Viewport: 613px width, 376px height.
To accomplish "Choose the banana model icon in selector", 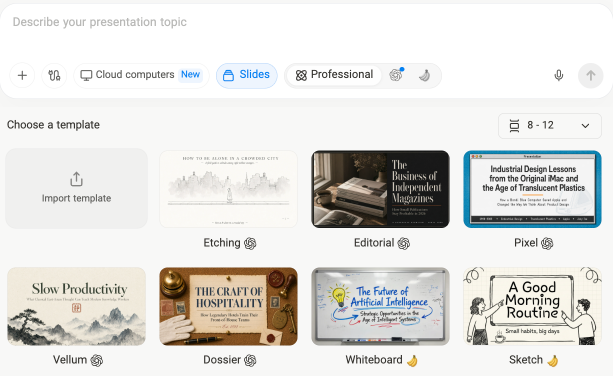I will point(425,75).
